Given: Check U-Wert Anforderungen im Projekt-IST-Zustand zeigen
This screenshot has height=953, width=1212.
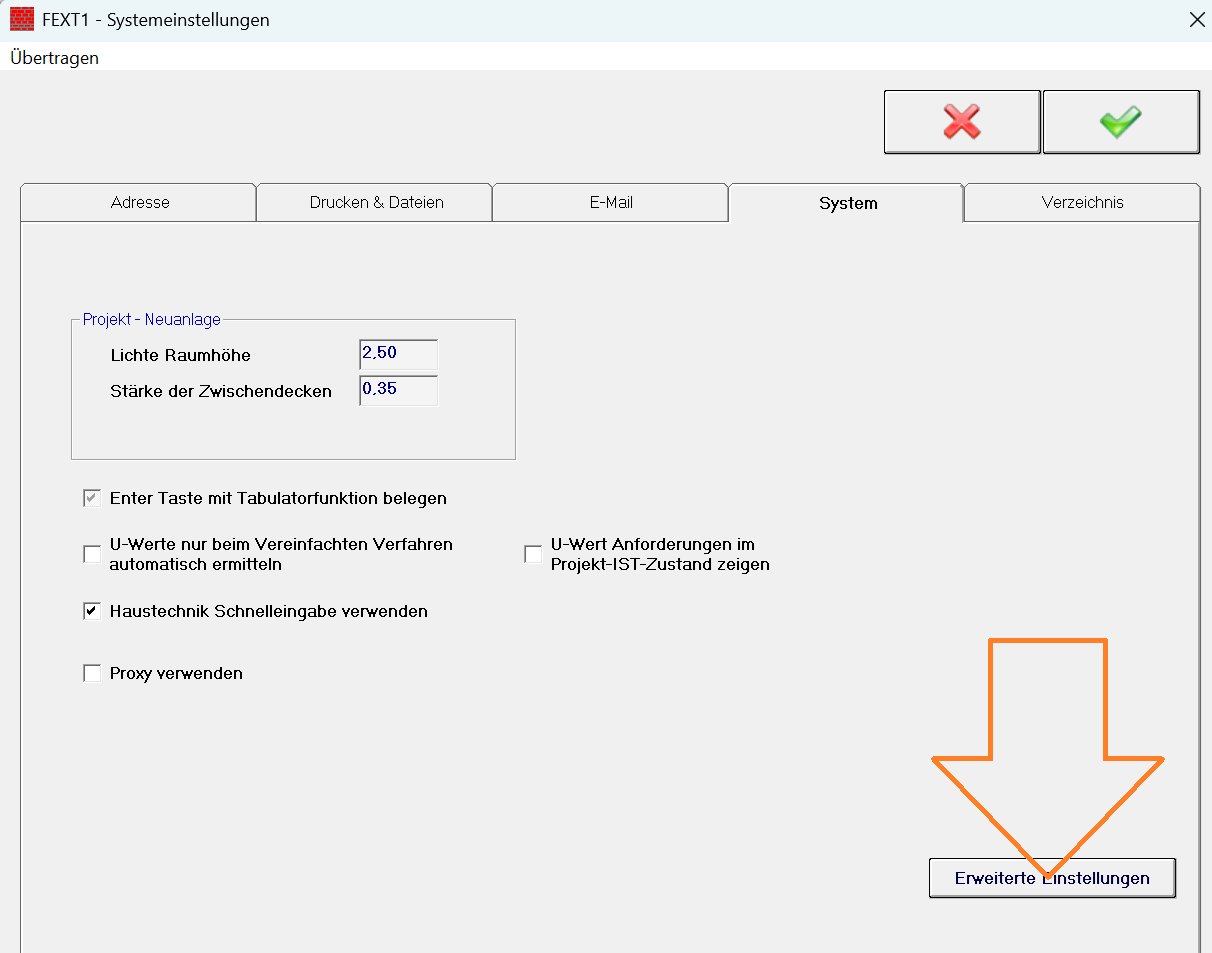Looking at the screenshot, I should [x=533, y=554].
